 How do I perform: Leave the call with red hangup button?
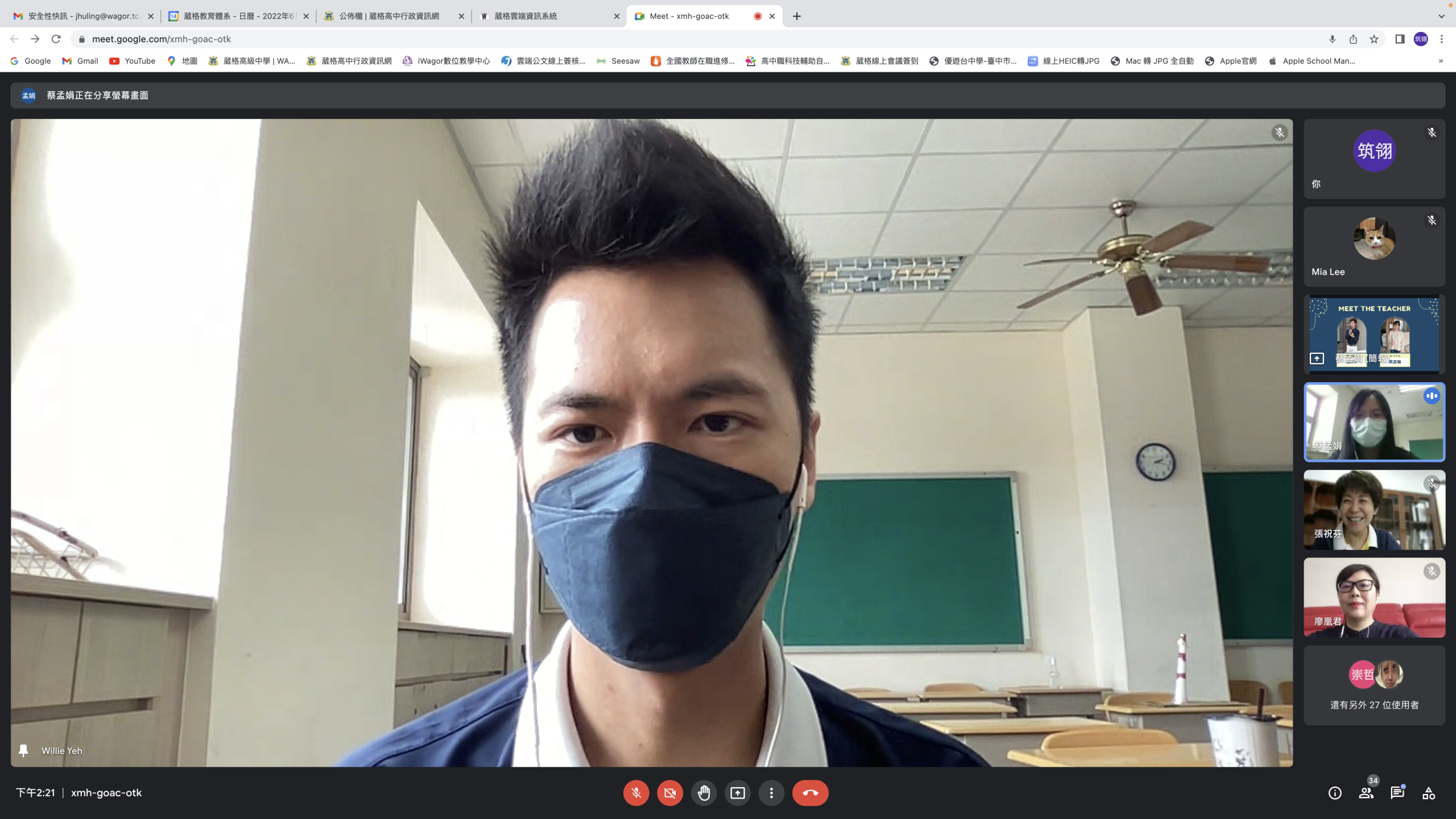point(810,793)
